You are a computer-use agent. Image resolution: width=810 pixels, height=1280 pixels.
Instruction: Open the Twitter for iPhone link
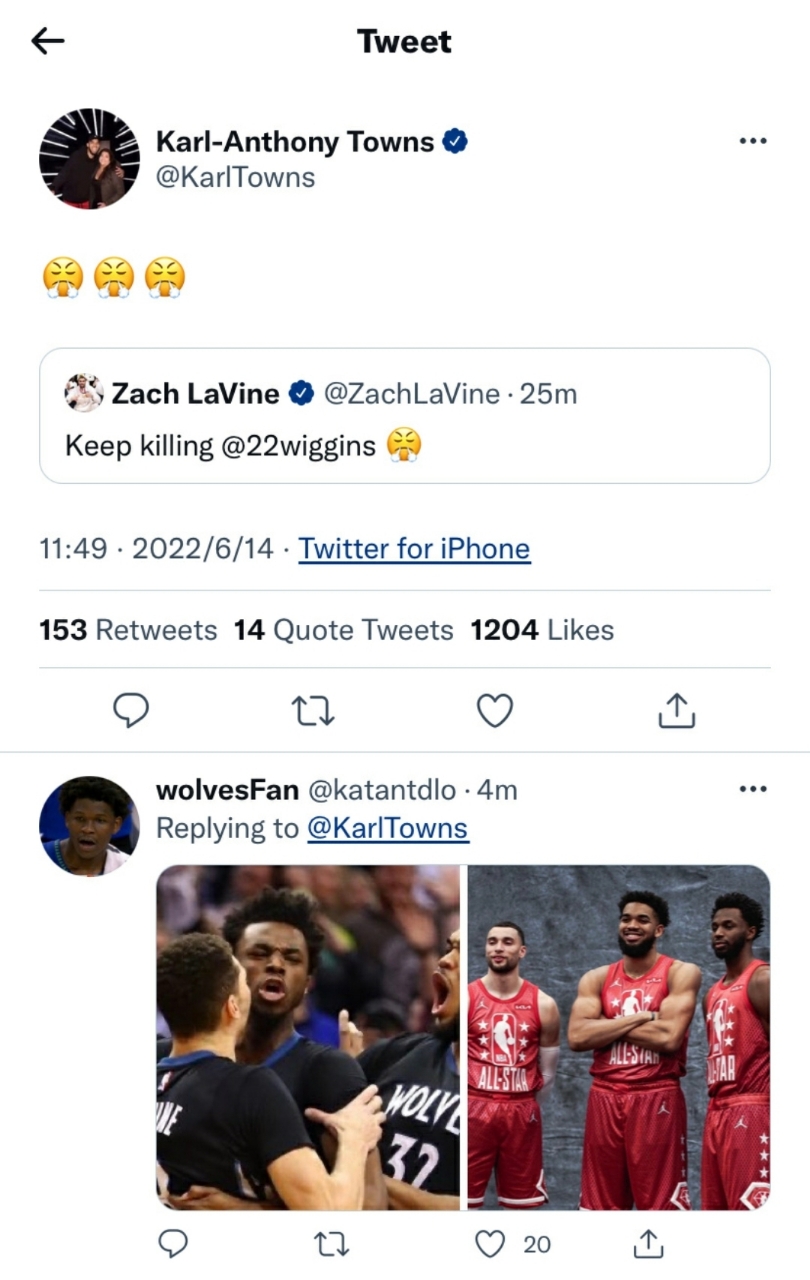tap(414, 549)
